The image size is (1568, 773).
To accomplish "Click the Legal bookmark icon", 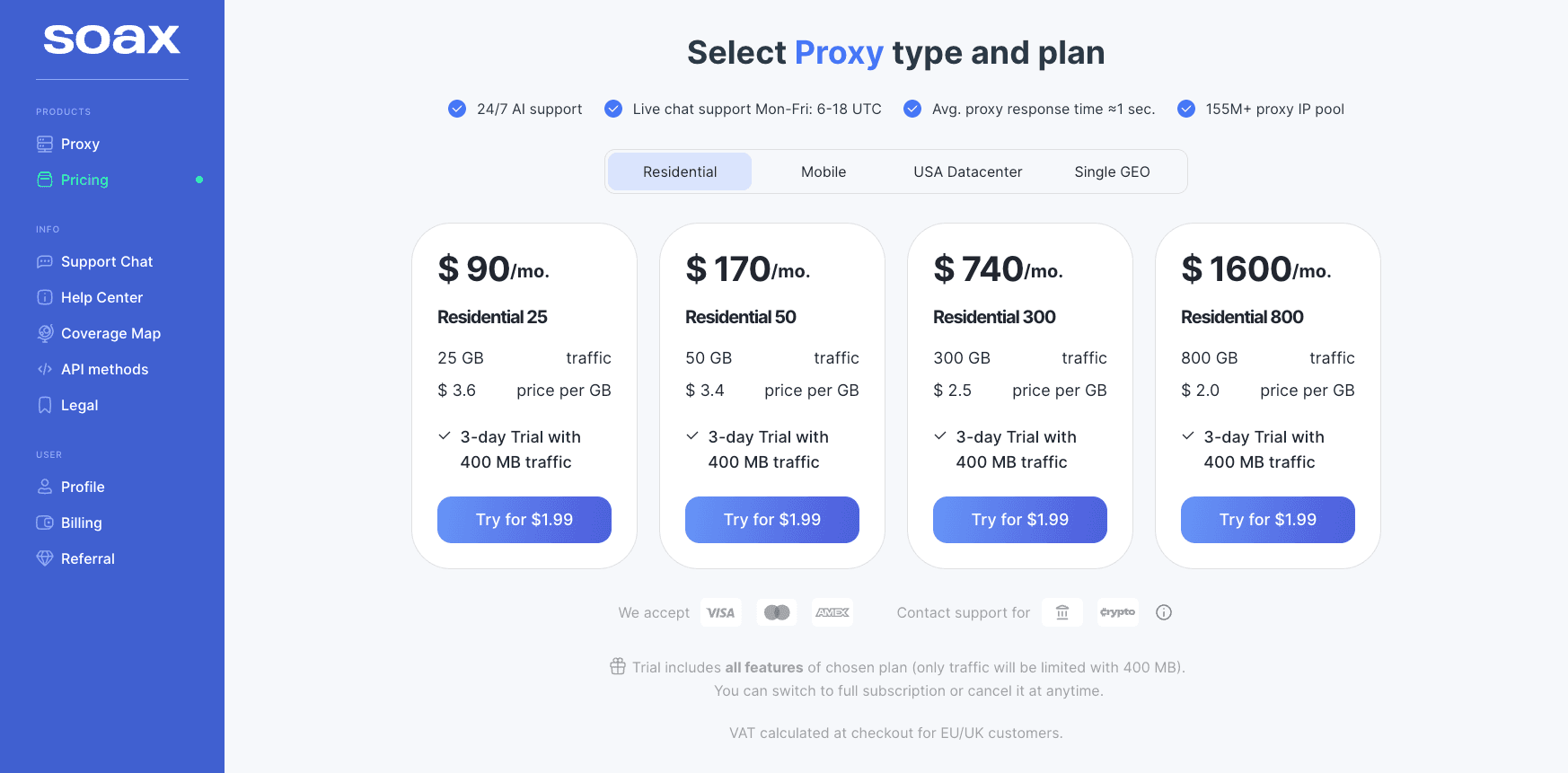I will (x=45, y=406).
